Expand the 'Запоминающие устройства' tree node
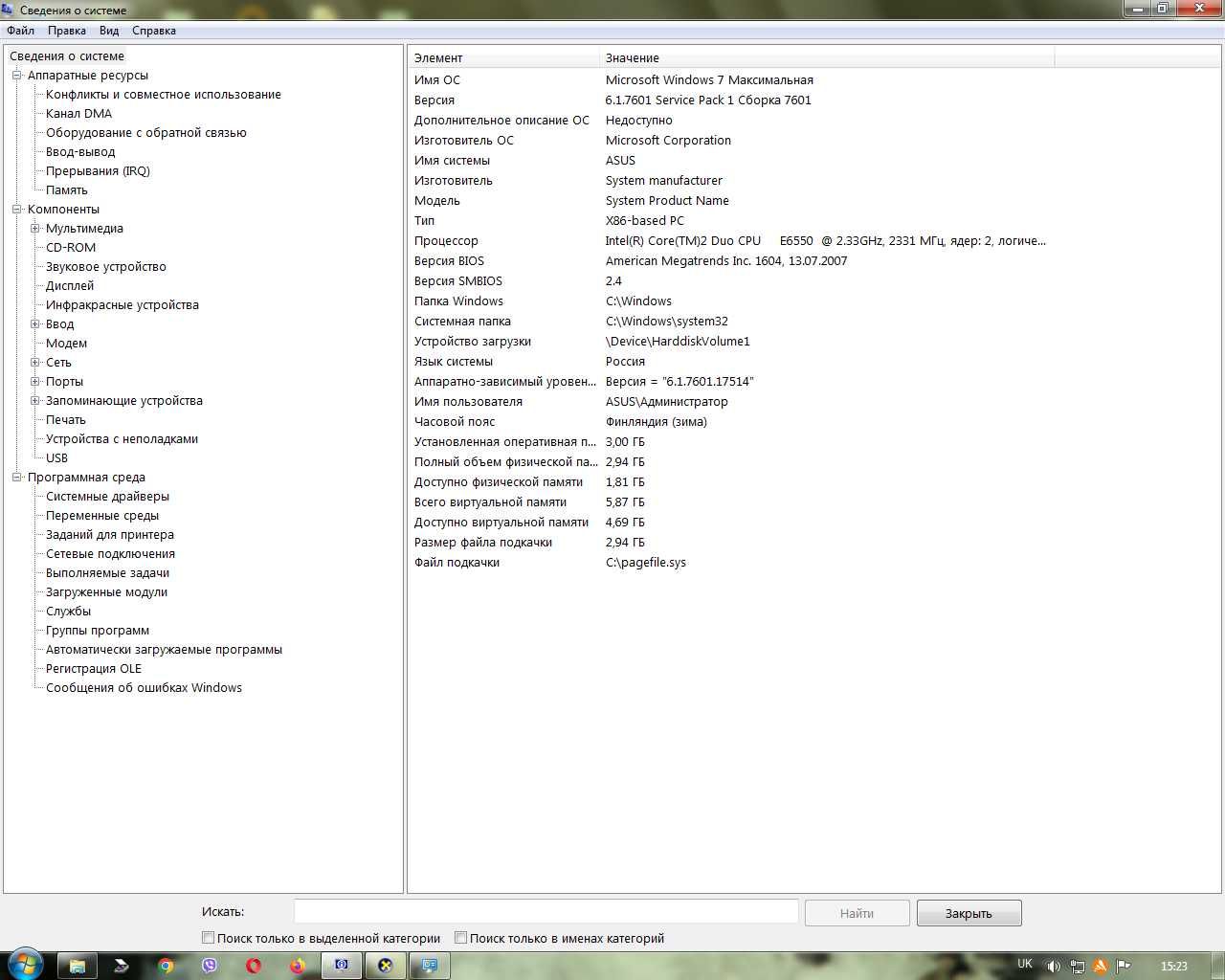Image resolution: width=1225 pixels, height=980 pixels. 35,401
